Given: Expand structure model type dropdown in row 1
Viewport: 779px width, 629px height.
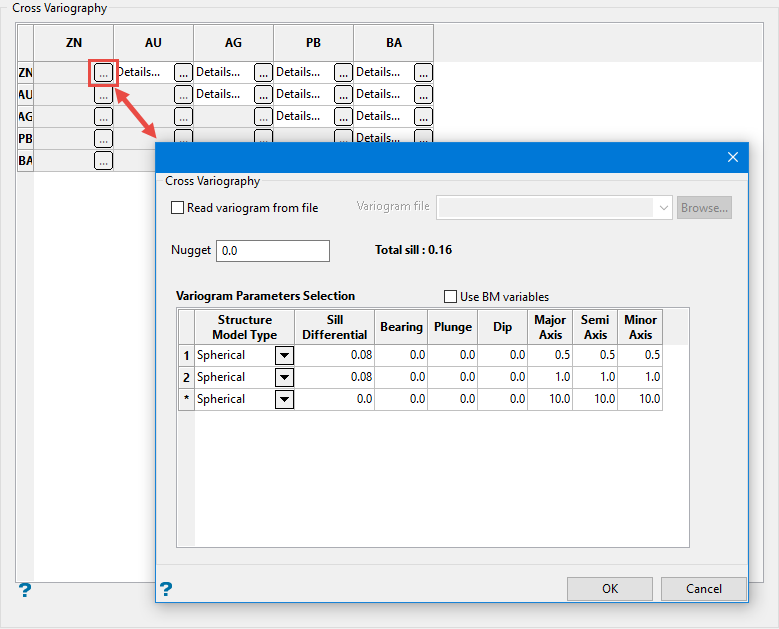Looking at the screenshot, I should [284, 355].
